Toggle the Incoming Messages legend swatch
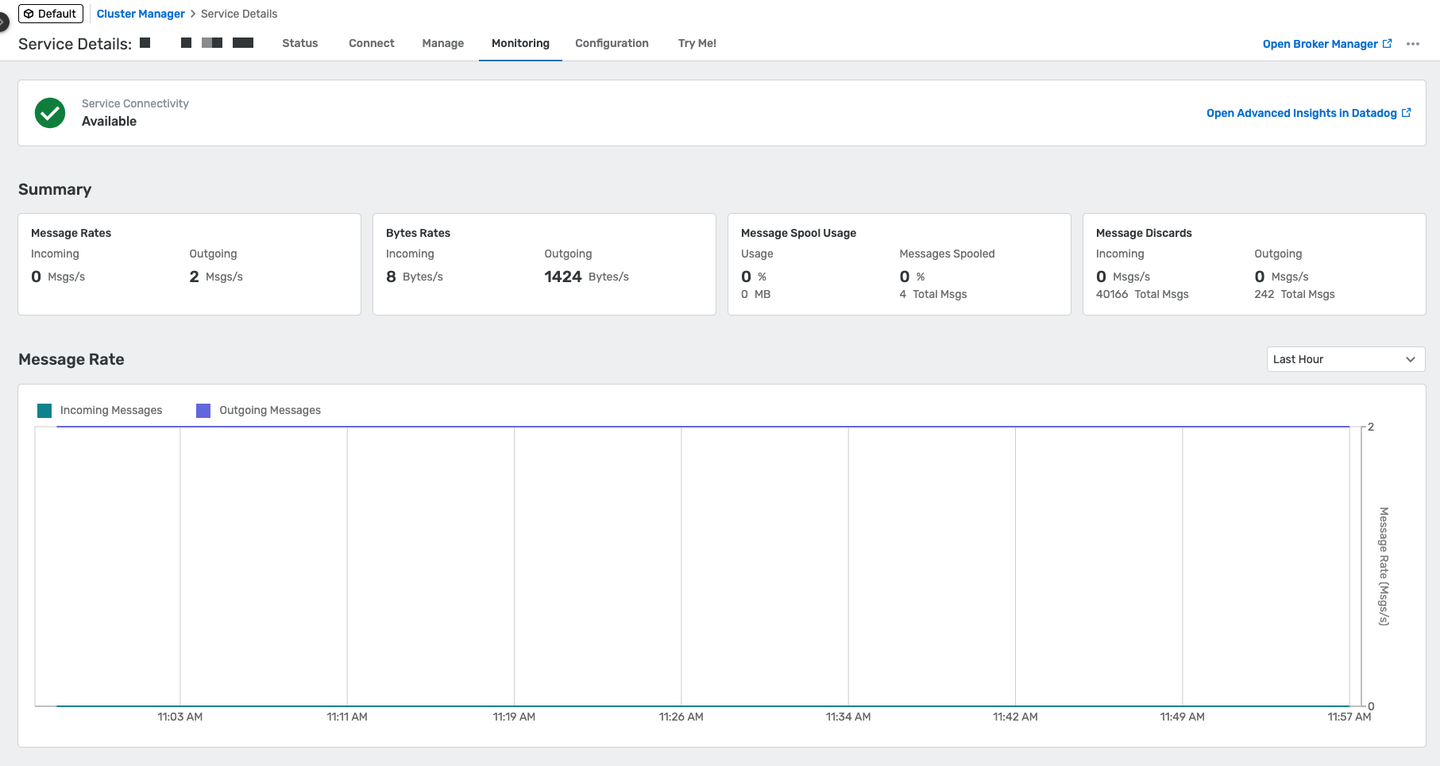The image size is (1440, 766). click(x=44, y=410)
